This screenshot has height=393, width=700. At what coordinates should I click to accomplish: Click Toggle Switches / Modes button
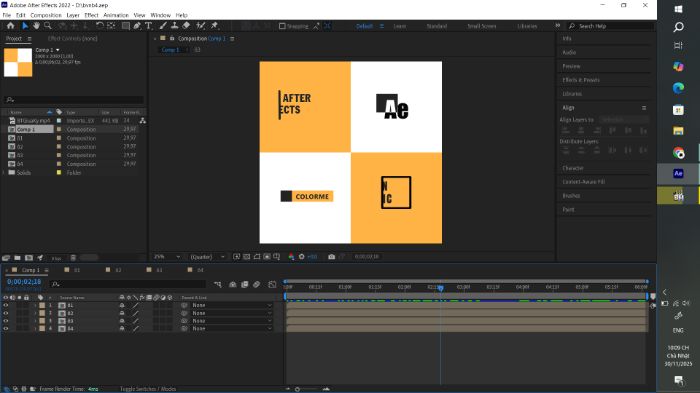point(148,389)
